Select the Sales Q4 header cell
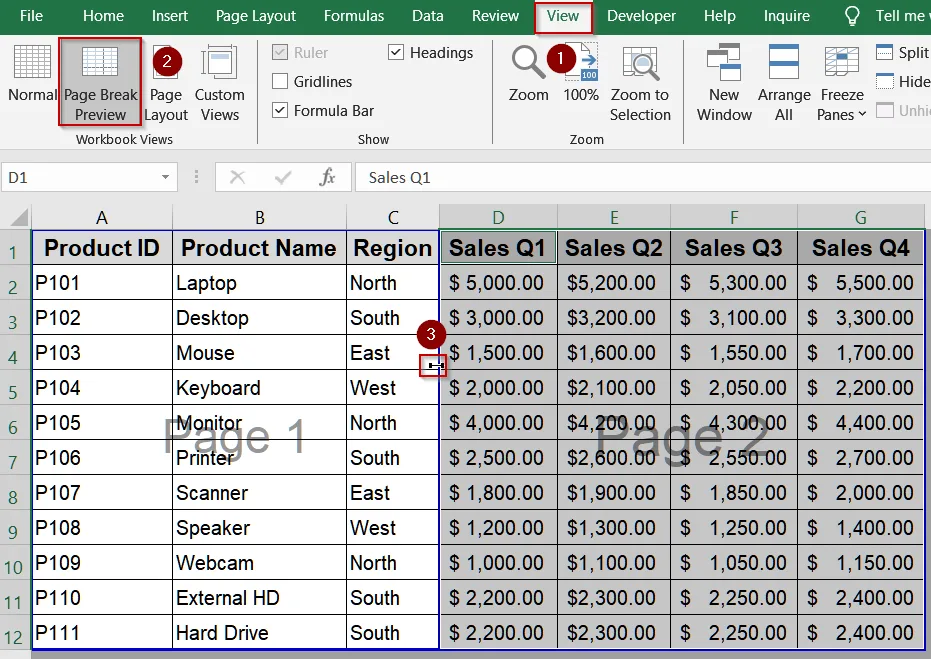 tap(860, 248)
